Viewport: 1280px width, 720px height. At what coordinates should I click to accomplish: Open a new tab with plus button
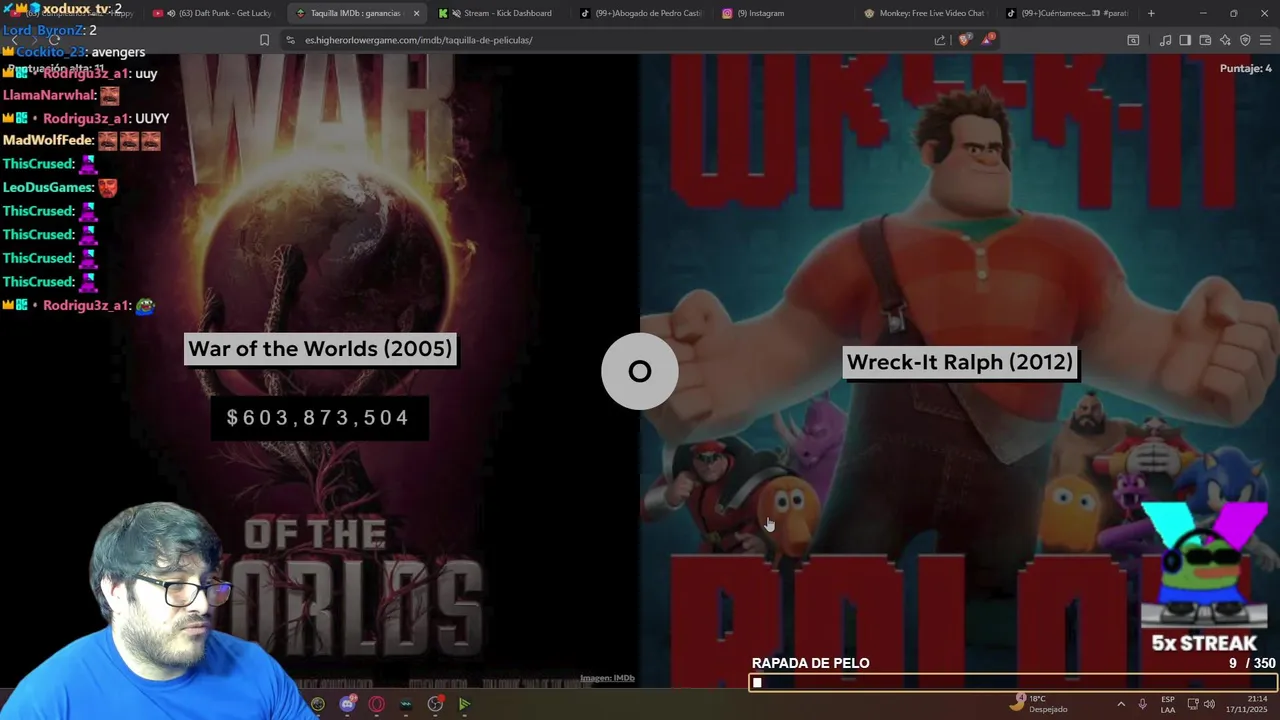(1151, 13)
